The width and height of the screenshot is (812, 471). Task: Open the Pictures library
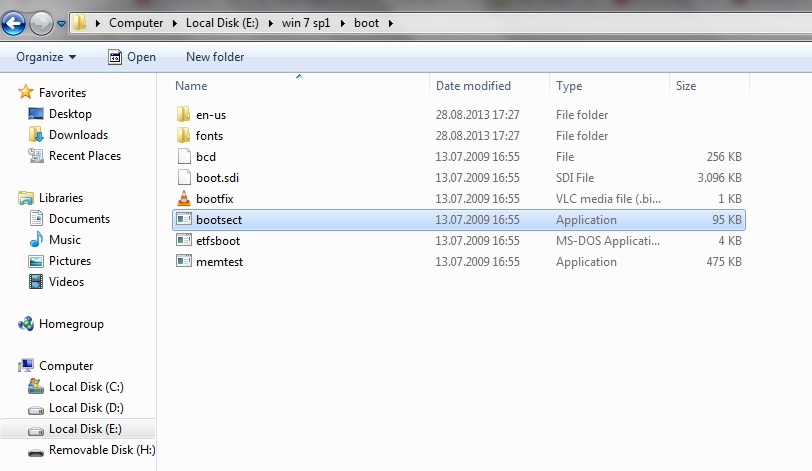click(70, 261)
